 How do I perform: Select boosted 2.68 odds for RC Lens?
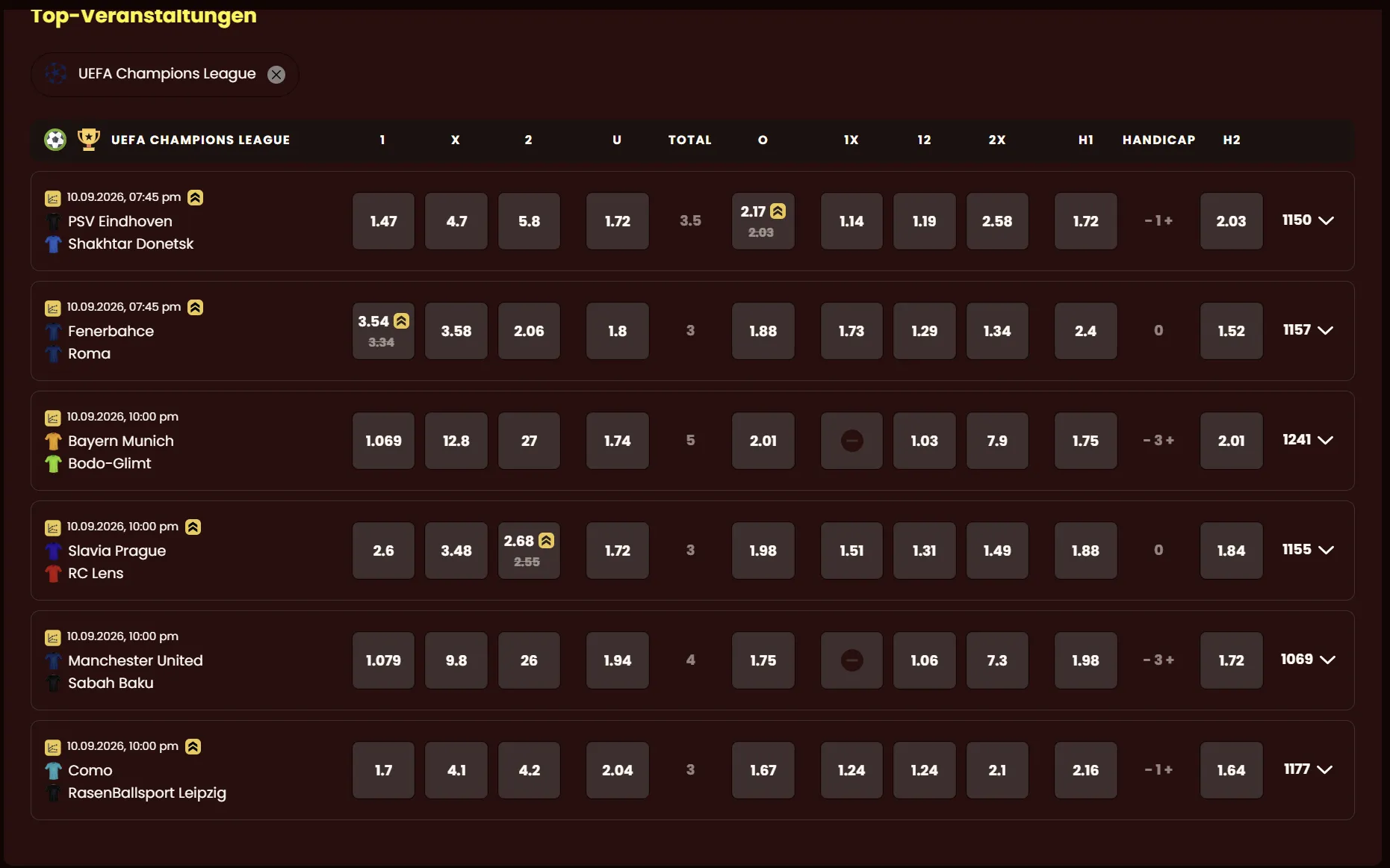(529, 551)
